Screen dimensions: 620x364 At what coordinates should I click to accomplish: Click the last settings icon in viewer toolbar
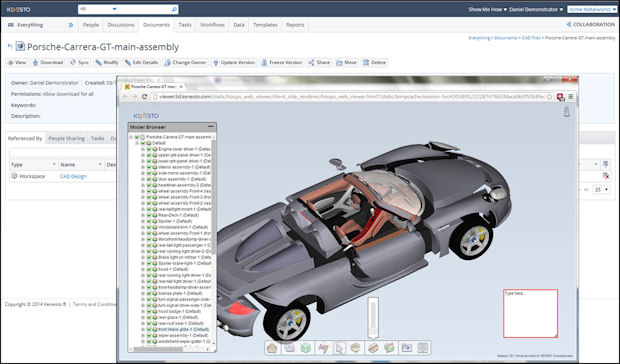423,348
